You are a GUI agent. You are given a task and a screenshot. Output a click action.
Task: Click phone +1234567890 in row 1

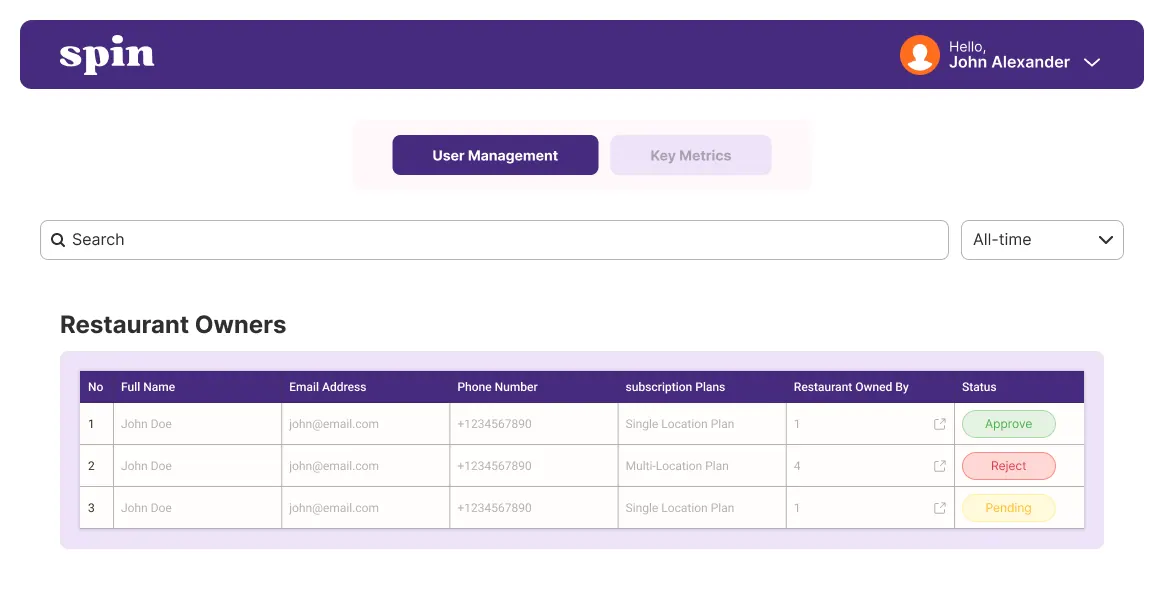tap(494, 424)
